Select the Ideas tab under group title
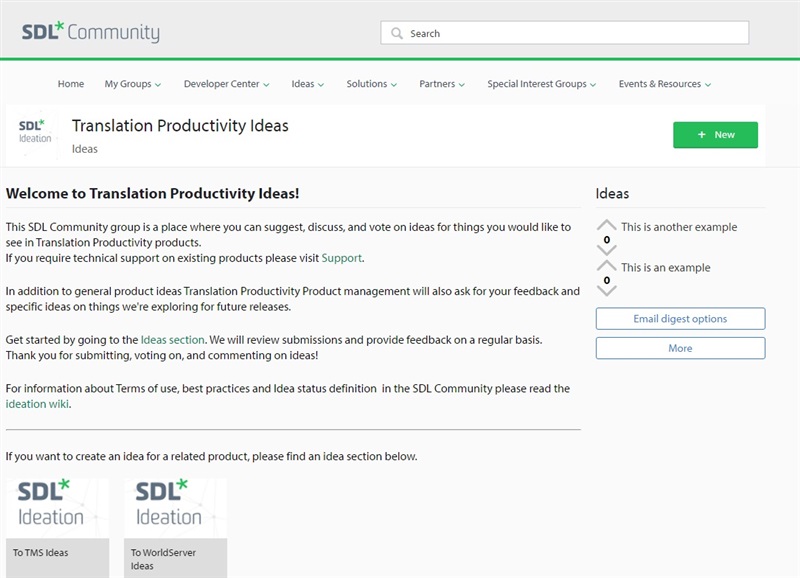This screenshot has height=578, width=800. point(85,149)
